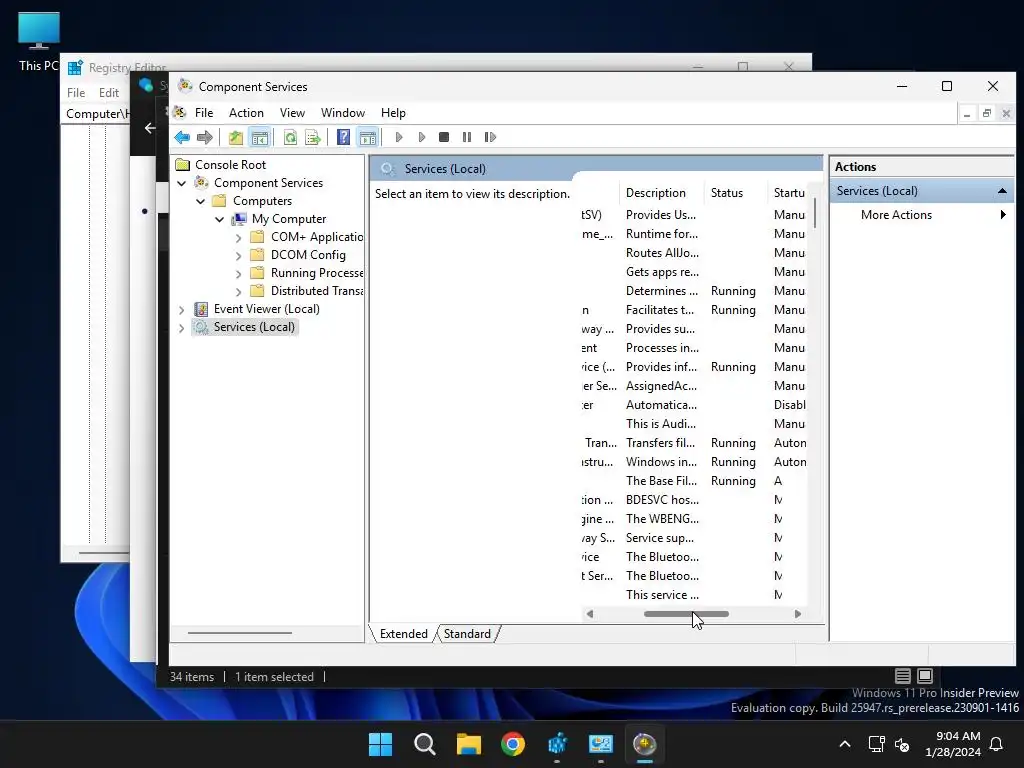Show hidden system tray icons
The width and height of the screenshot is (1024, 768).
[844, 744]
